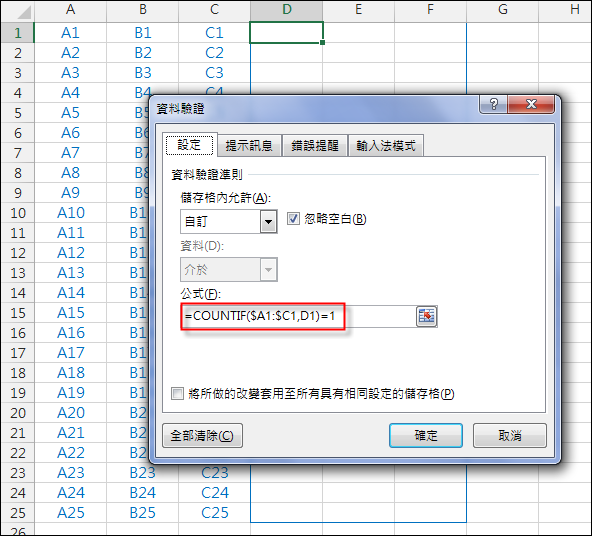Select column A header
Viewport: 592px width, 536px height.
(x=70, y=10)
